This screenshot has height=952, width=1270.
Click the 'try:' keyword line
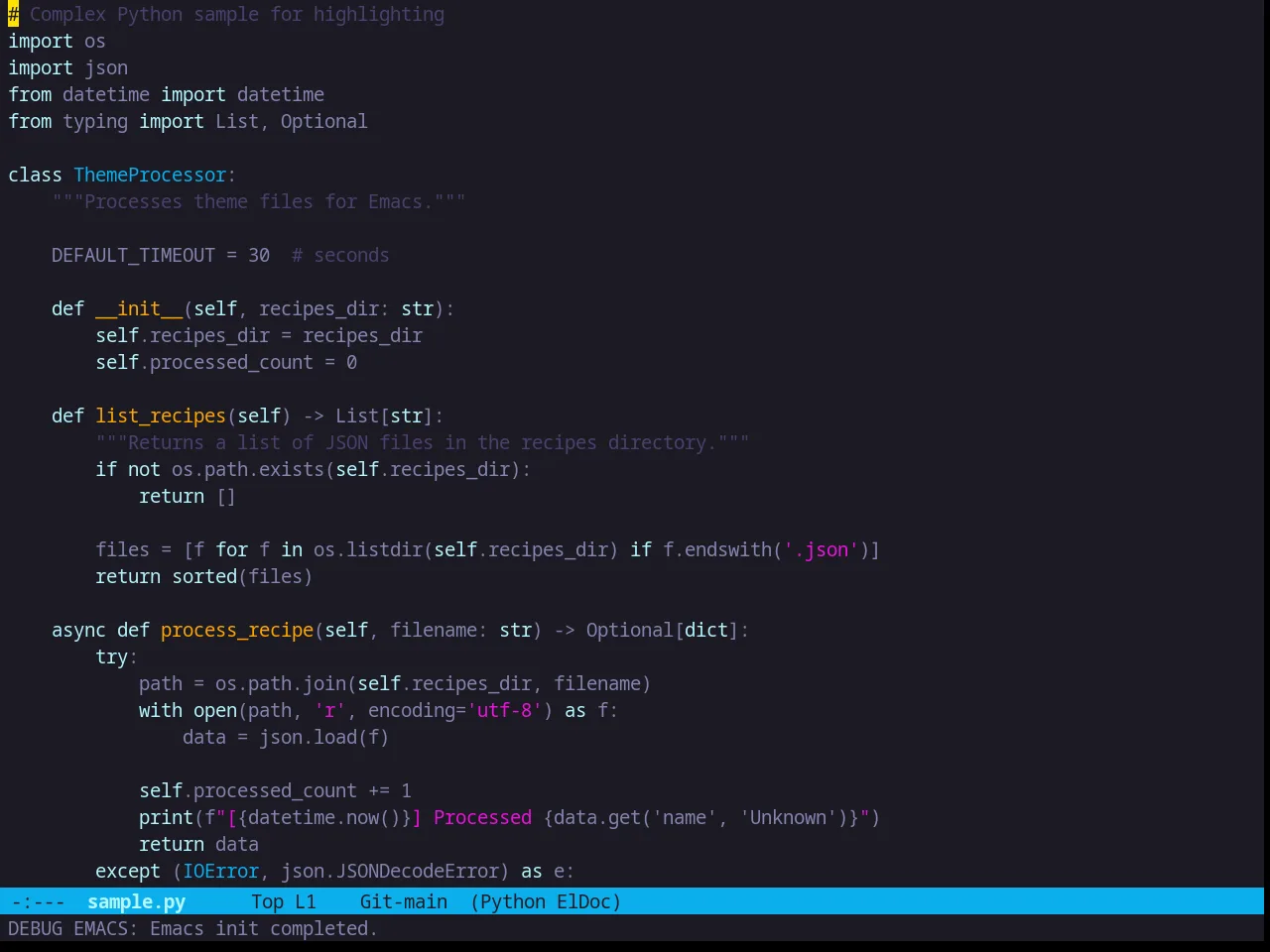(x=116, y=656)
